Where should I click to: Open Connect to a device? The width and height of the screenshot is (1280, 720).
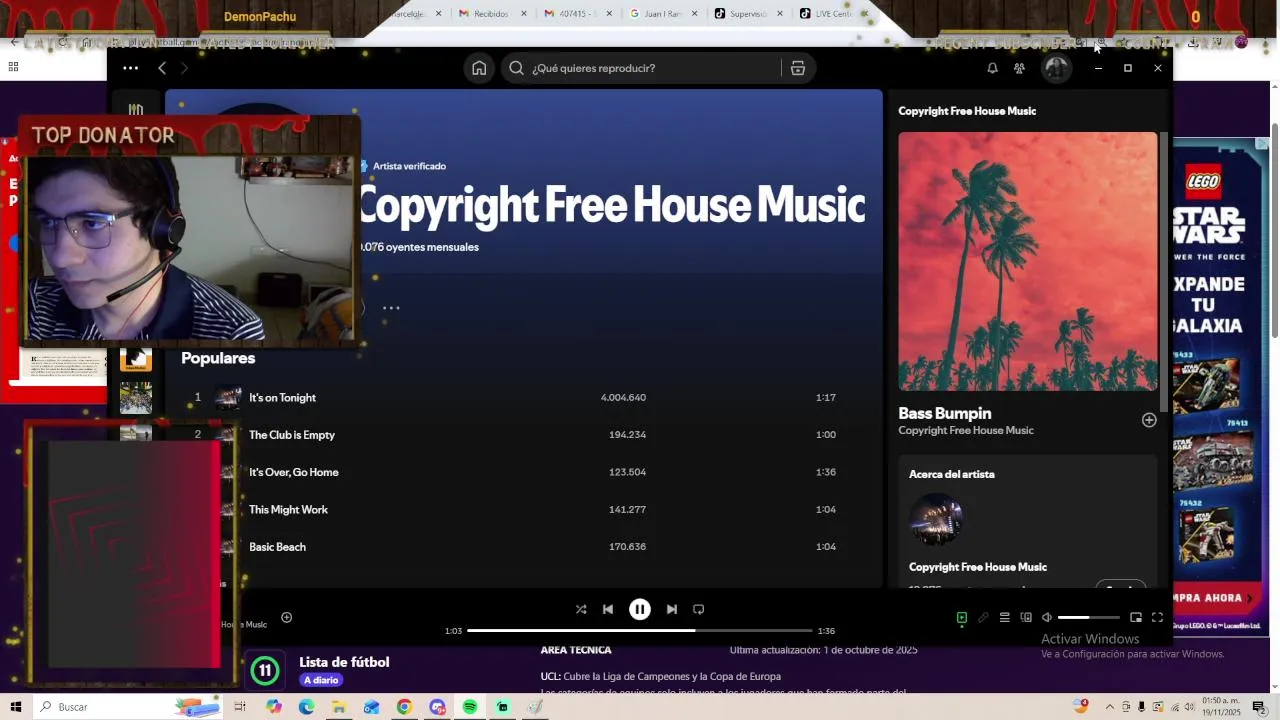[1026, 618]
